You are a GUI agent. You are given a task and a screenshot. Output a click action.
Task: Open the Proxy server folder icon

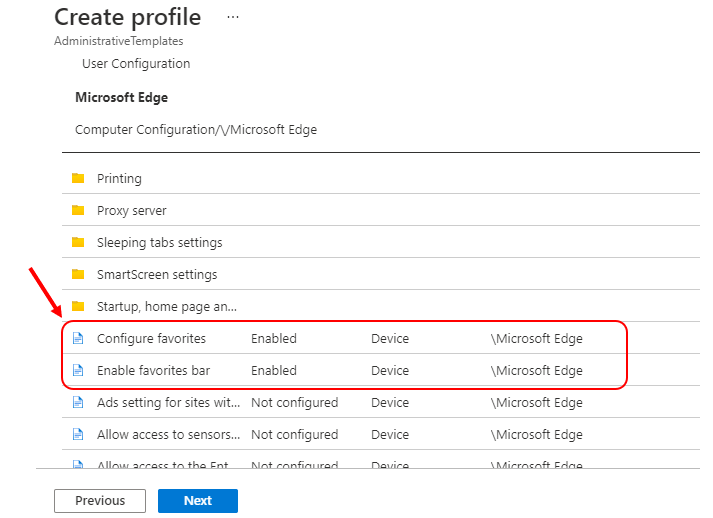tap(78, 210)
